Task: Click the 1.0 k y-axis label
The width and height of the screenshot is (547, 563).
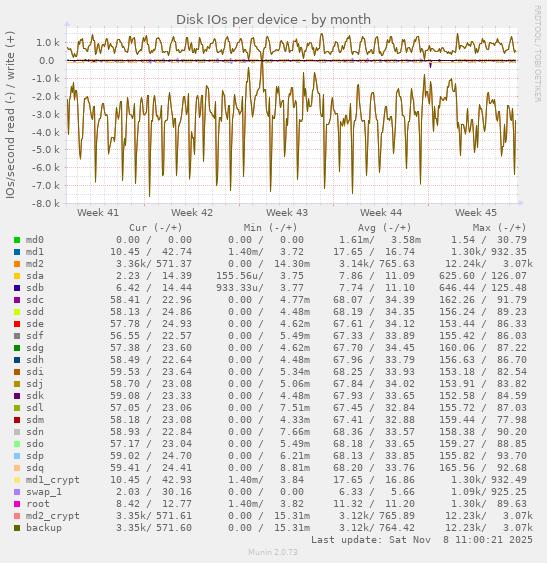Action: coord(48,43)
